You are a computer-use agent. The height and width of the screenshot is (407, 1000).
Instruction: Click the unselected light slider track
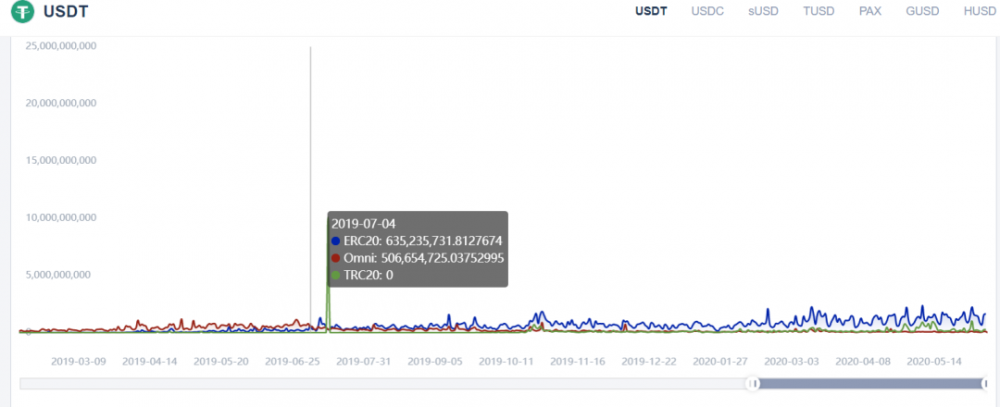click(x=380, y=383)
